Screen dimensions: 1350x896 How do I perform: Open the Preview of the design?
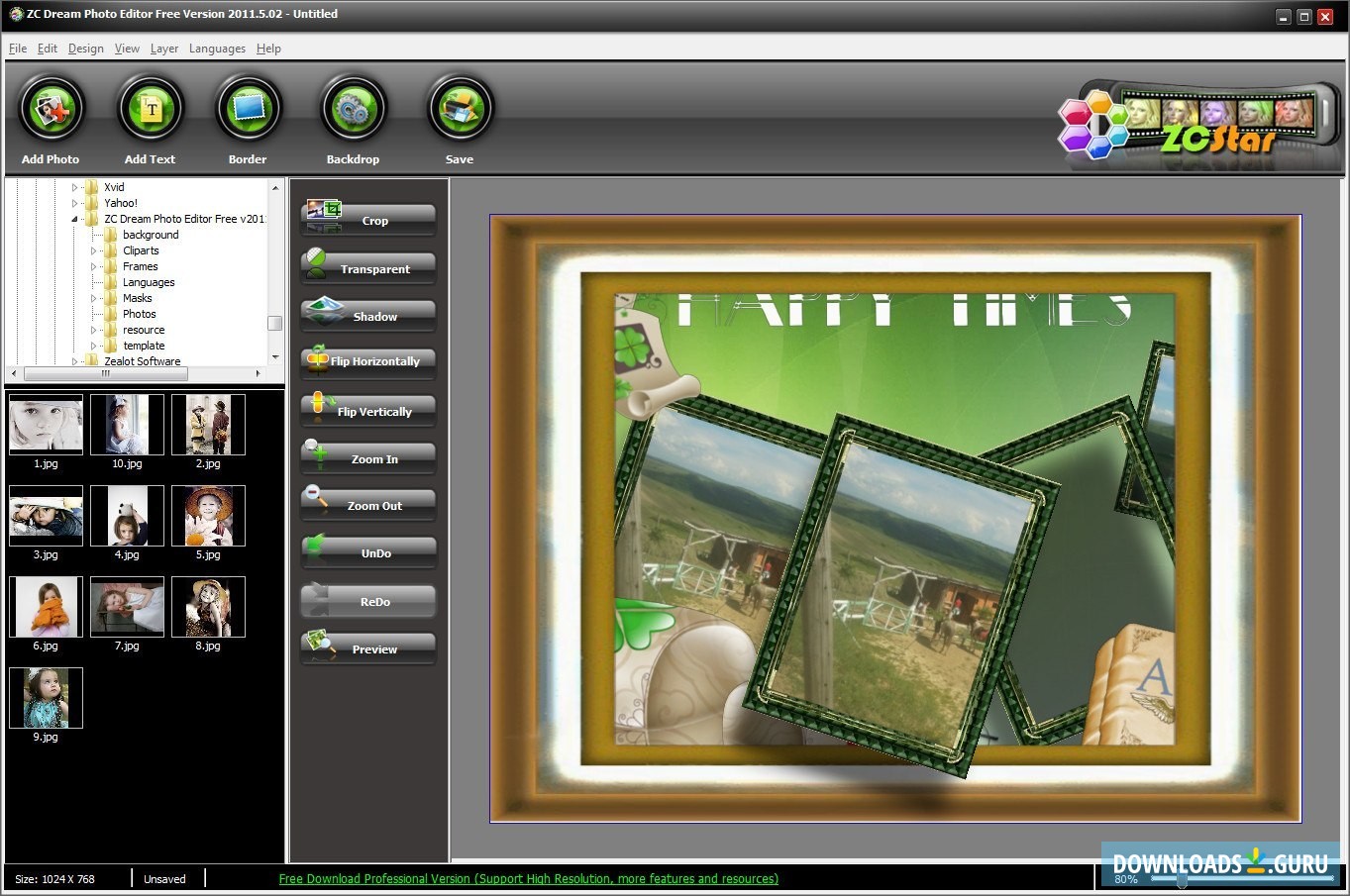(368, 647)
